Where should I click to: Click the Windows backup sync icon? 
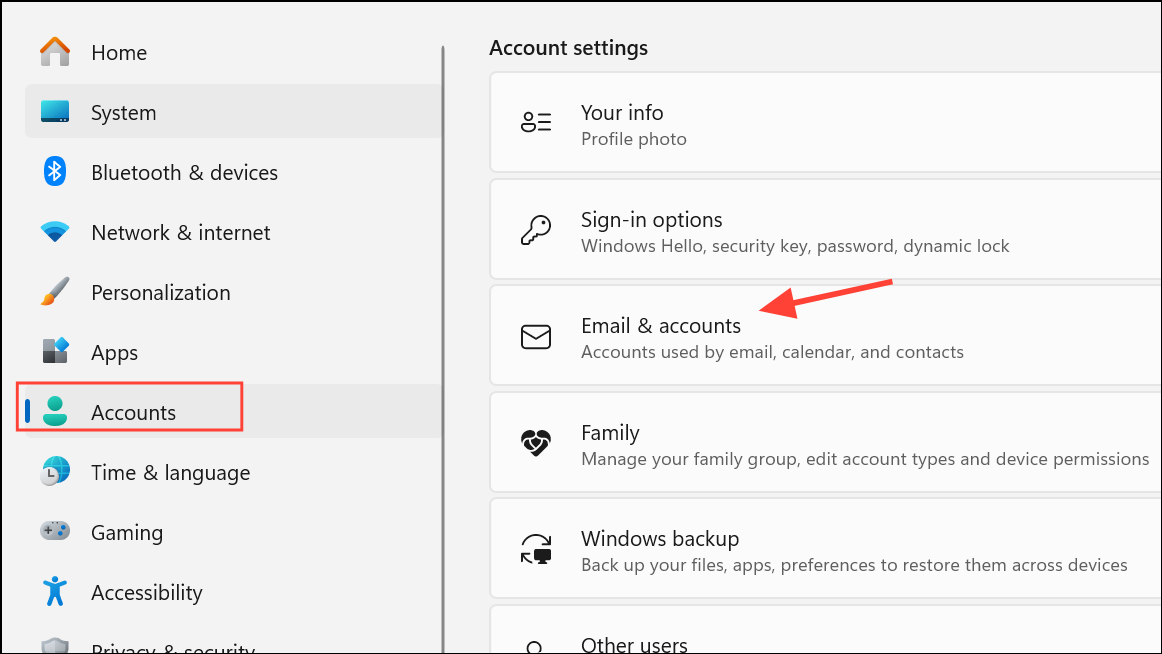click(x=536, y=550)
